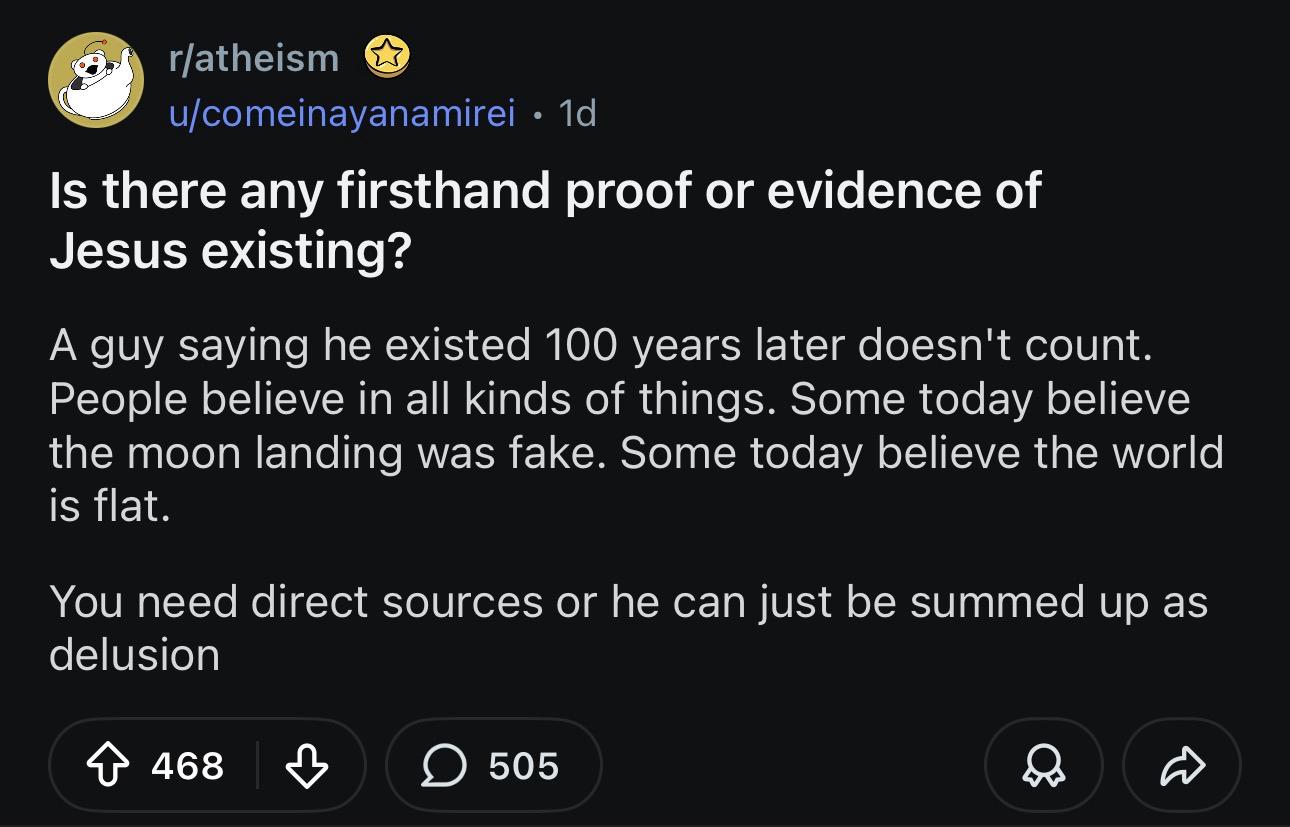
Task: Open u/comeinayanamirei's profile
Action: [341, 114]
